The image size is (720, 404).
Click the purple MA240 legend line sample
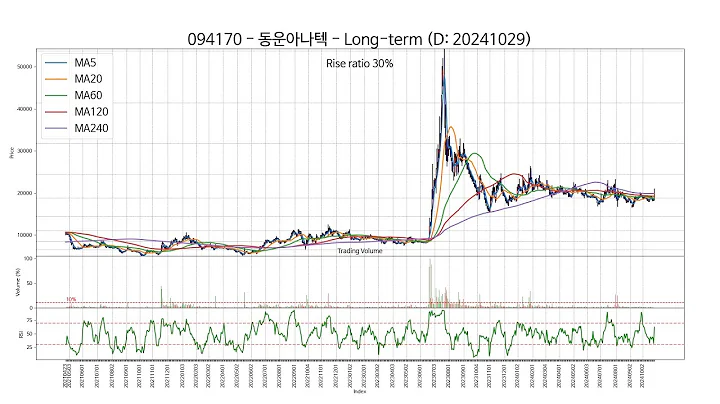point(56,129)
